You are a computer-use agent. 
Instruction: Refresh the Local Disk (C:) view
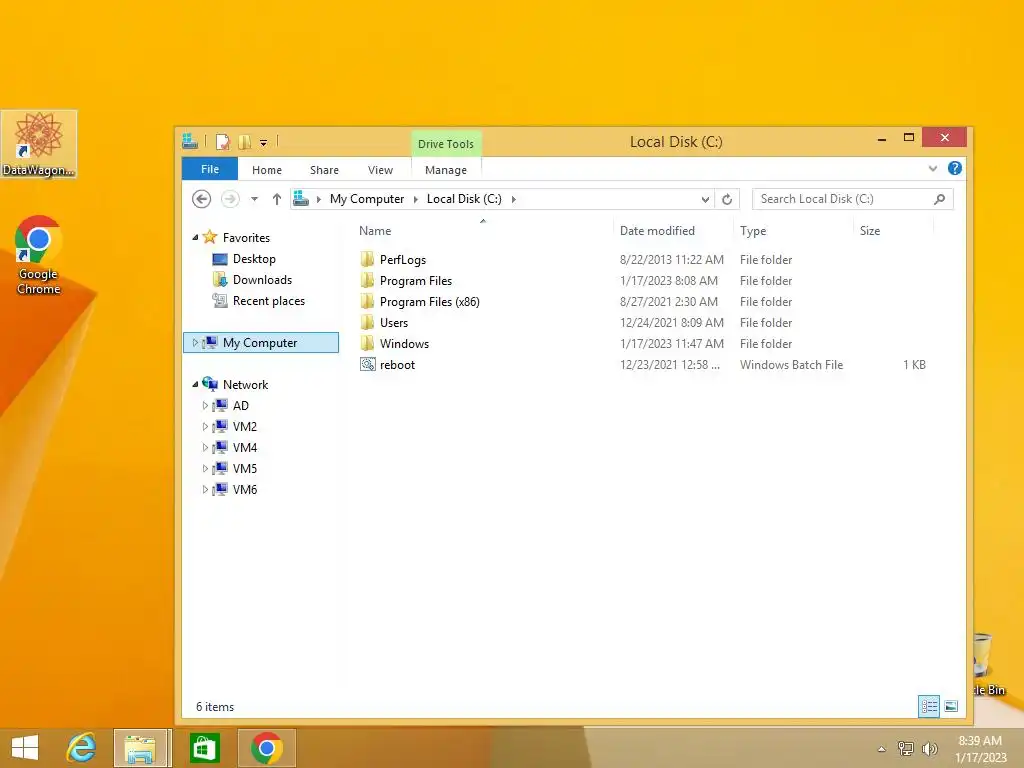[x=727, y=199]
